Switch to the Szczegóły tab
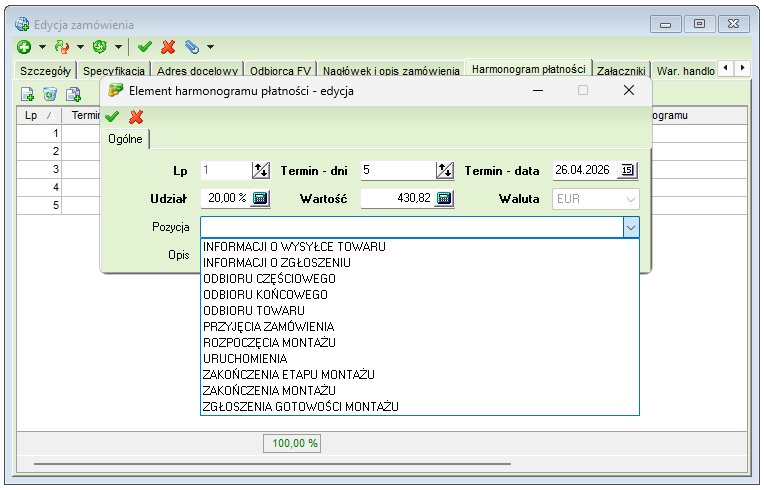 [45, 71]
